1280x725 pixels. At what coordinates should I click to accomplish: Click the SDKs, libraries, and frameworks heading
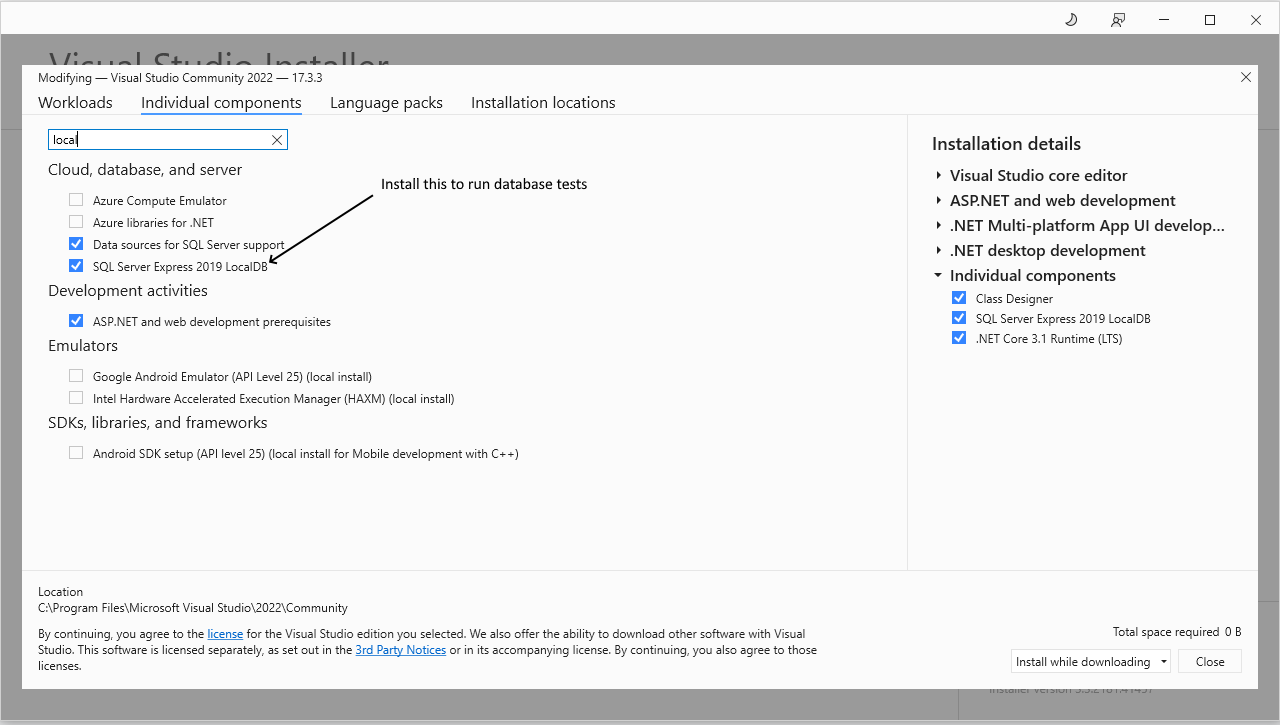[x=158, y=423]
